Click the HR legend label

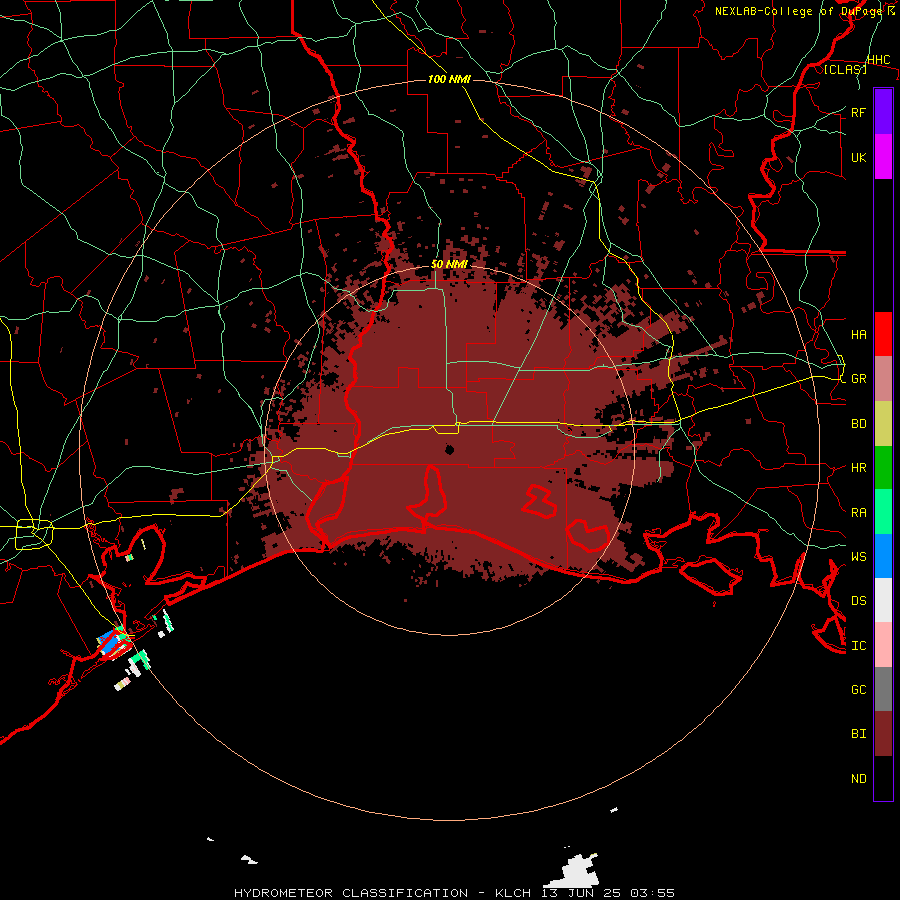858,468
